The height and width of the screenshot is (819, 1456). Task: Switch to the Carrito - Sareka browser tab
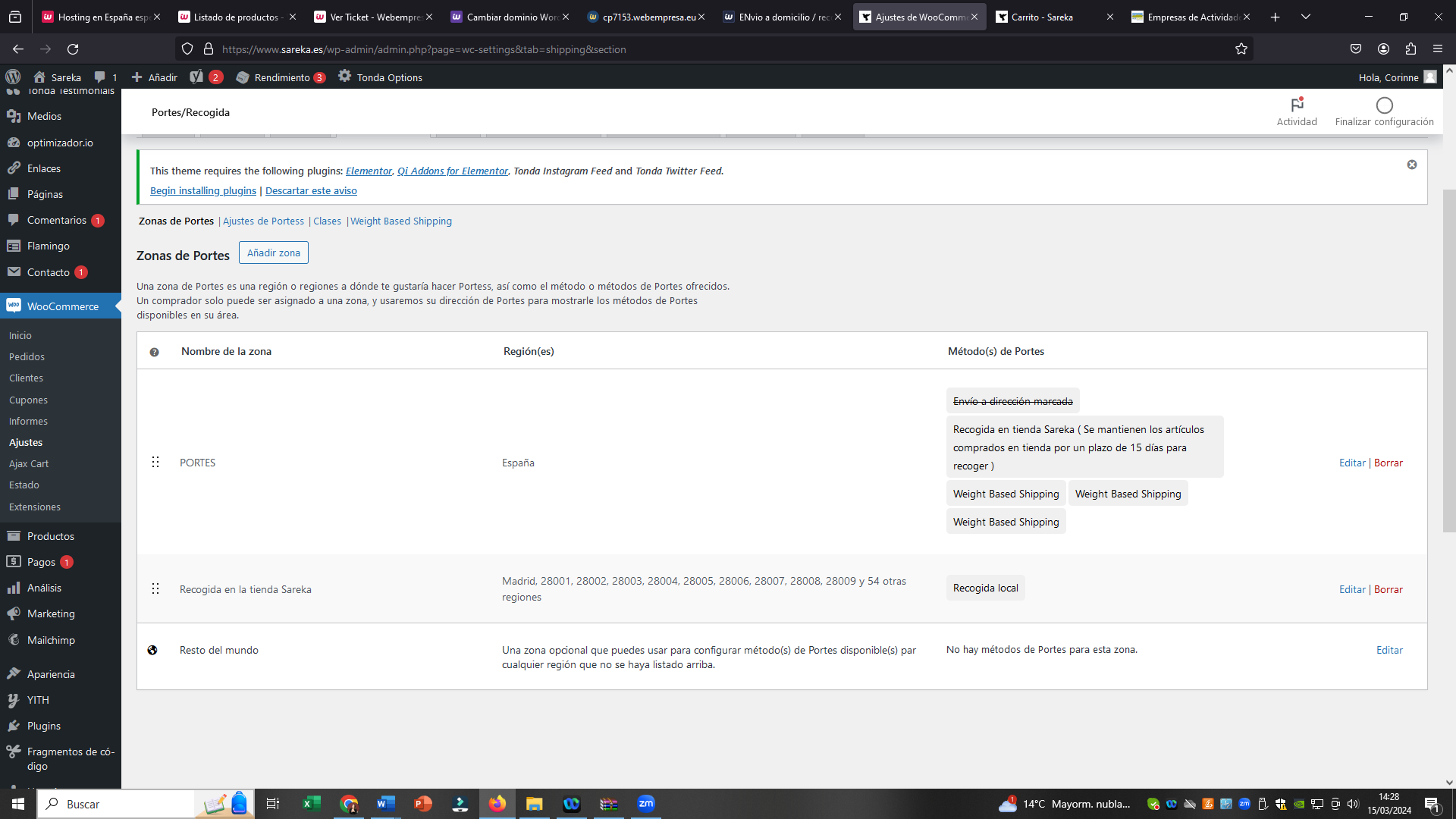click(1054, 17)
